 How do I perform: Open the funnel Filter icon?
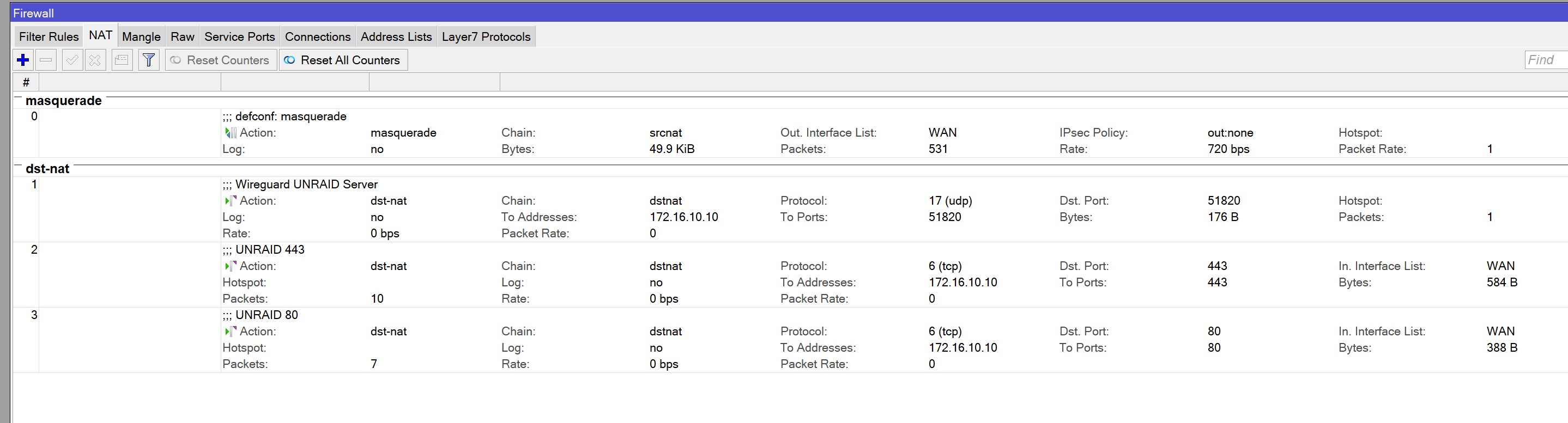coord(149,60)
